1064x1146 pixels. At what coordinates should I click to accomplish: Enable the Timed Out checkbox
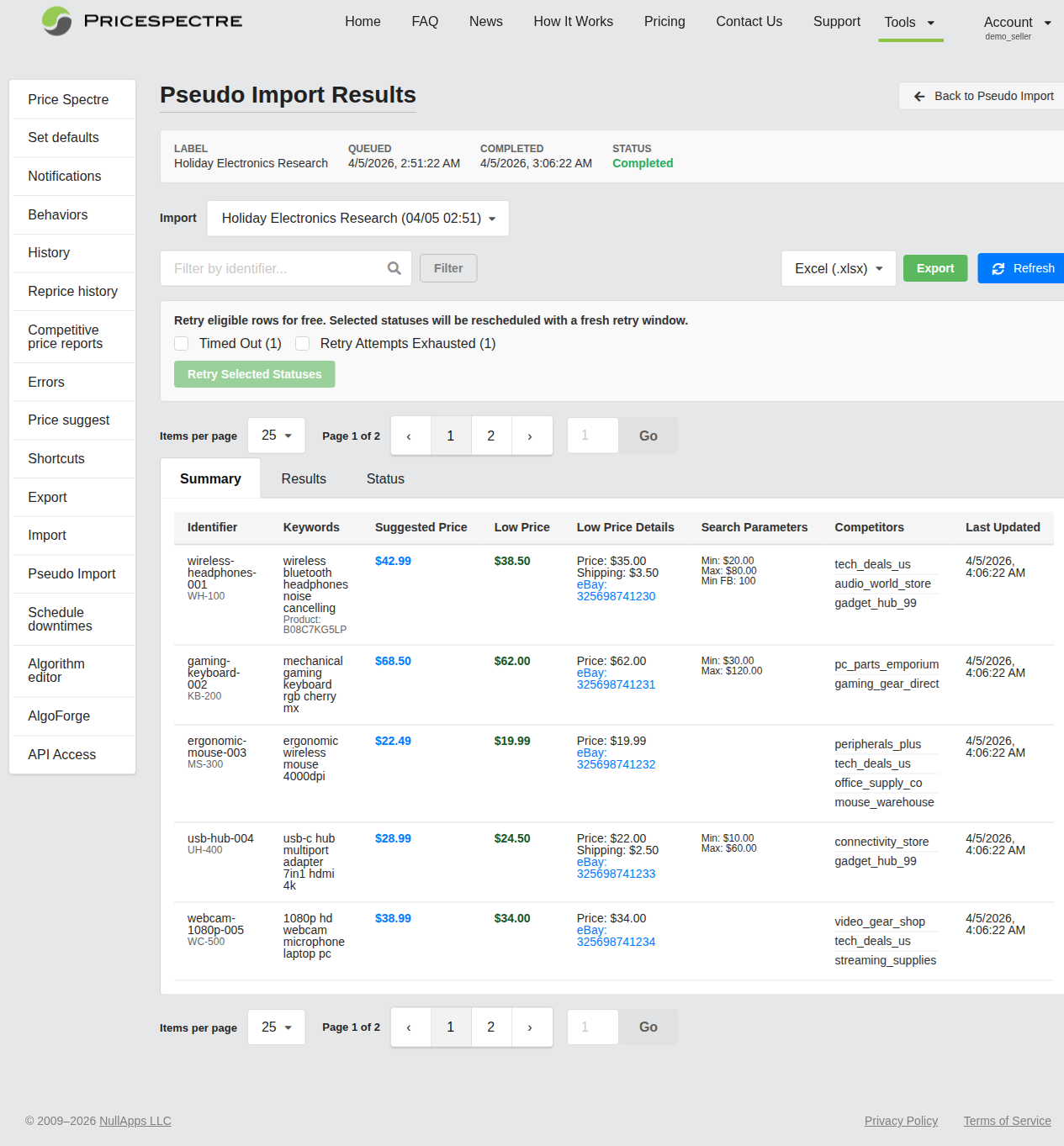pos(181,343)
